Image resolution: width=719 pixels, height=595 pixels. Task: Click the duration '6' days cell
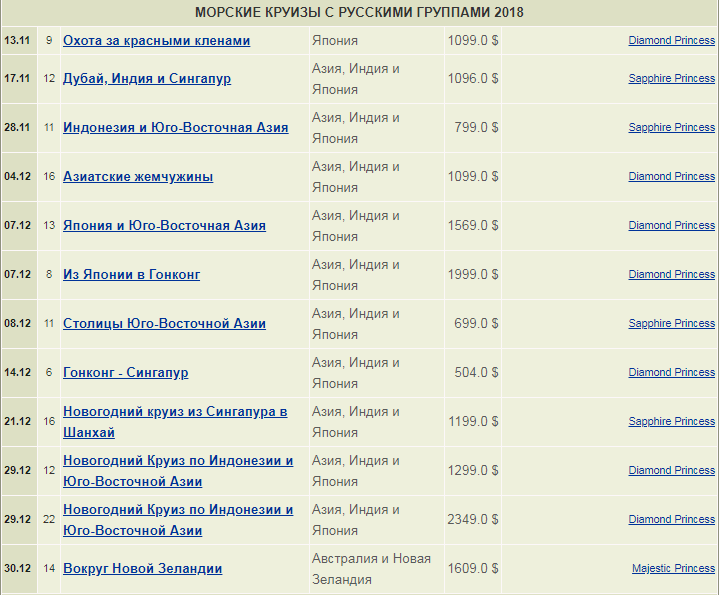click(x=49, y=373)
